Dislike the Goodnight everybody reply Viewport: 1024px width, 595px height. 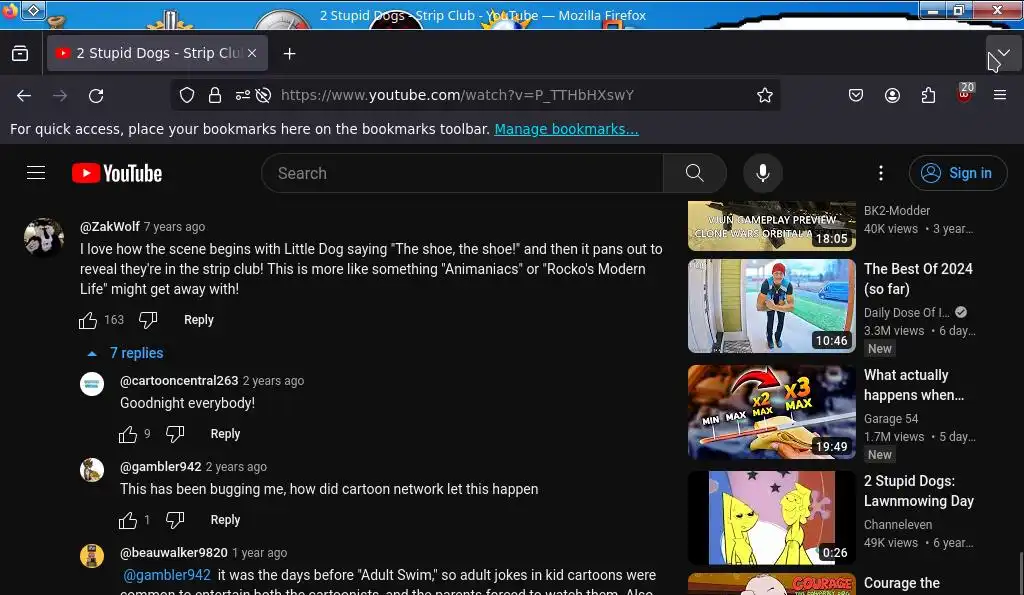tap(175, 434)
